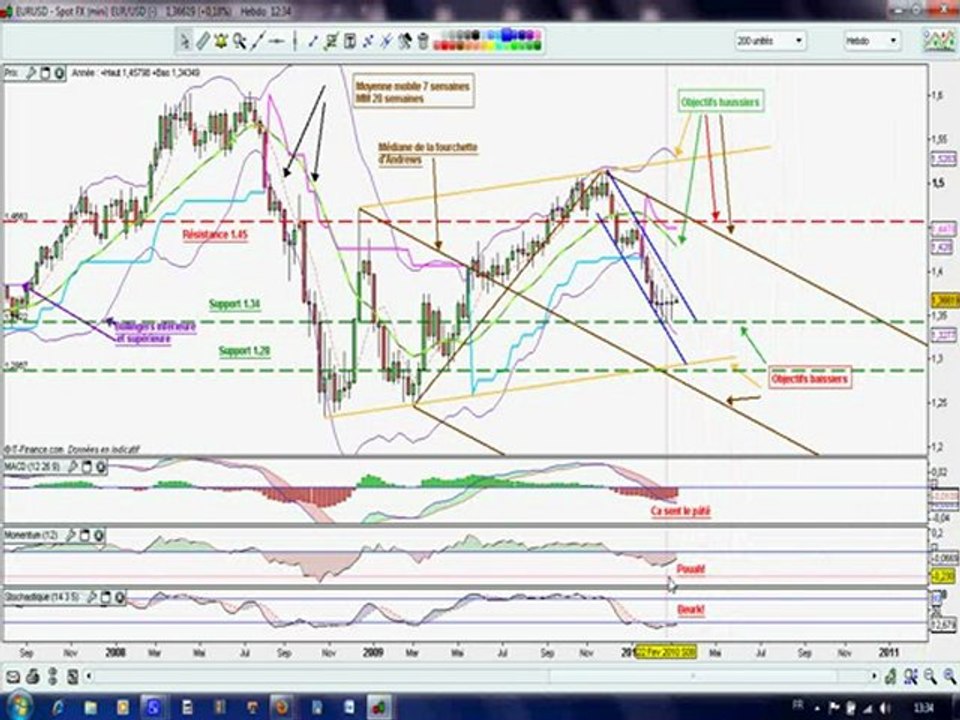Open Momentum indicator wrench settings
Screen dimensions: 960x720
point(70,535)
